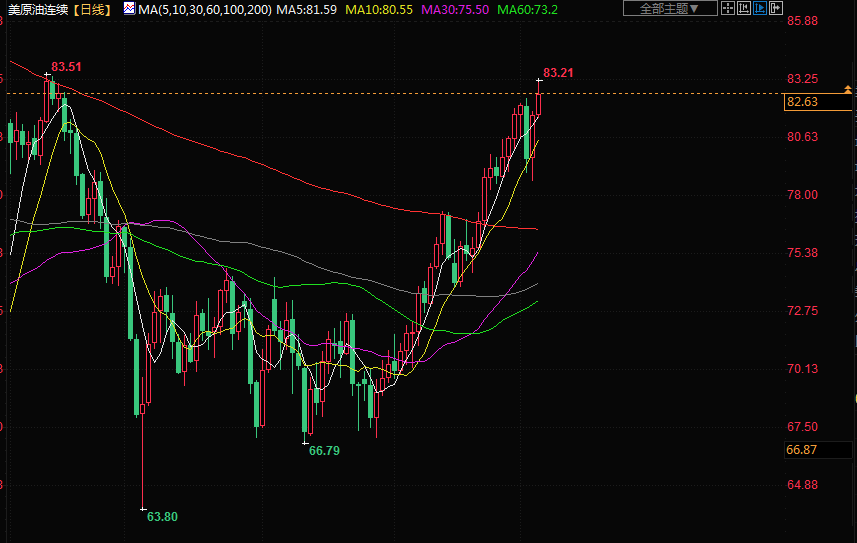
Task: Click the 66.79 low price label
Action: pos(324,451)
